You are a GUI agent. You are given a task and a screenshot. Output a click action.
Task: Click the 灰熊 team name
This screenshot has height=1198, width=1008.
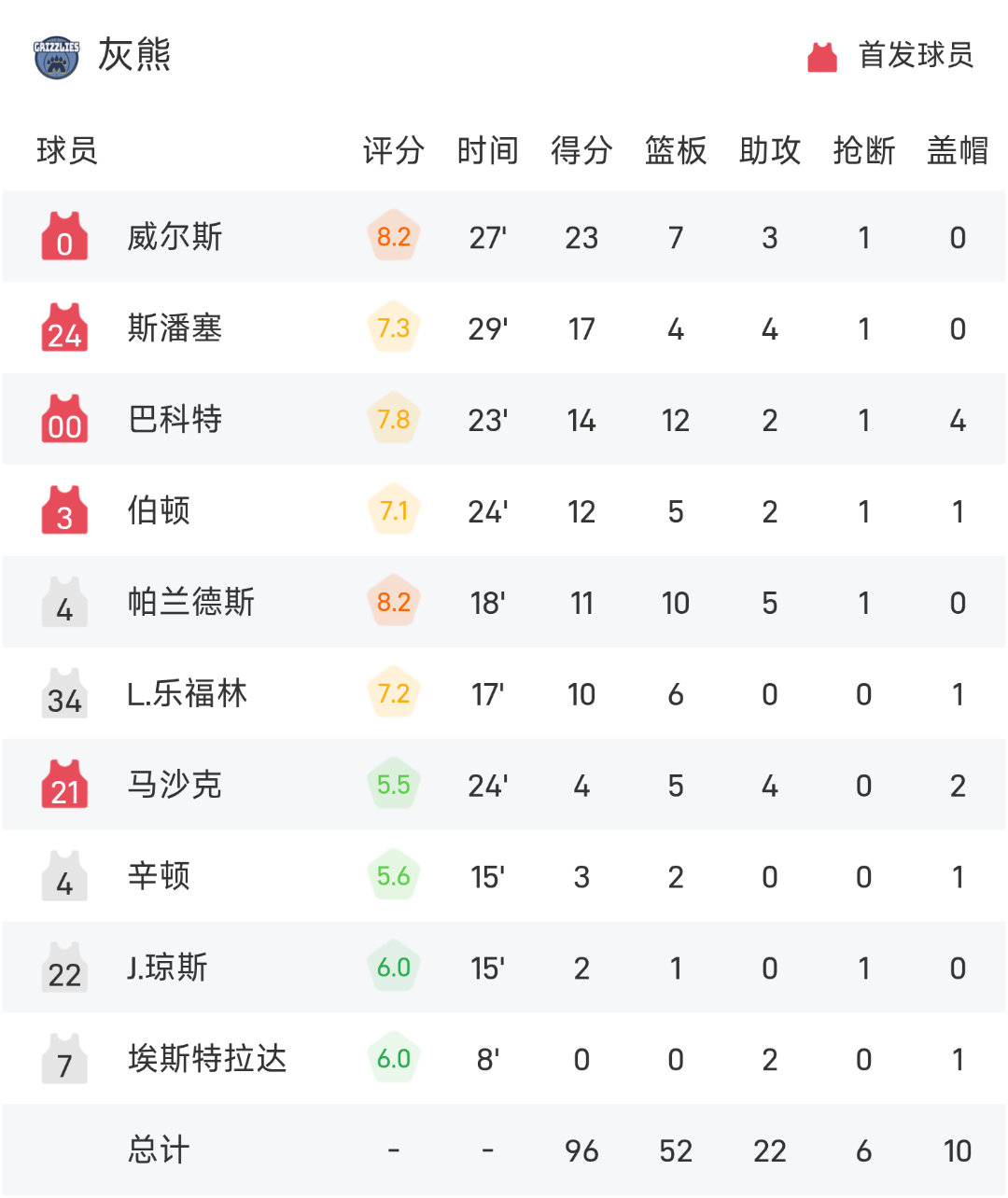[134, 55]
